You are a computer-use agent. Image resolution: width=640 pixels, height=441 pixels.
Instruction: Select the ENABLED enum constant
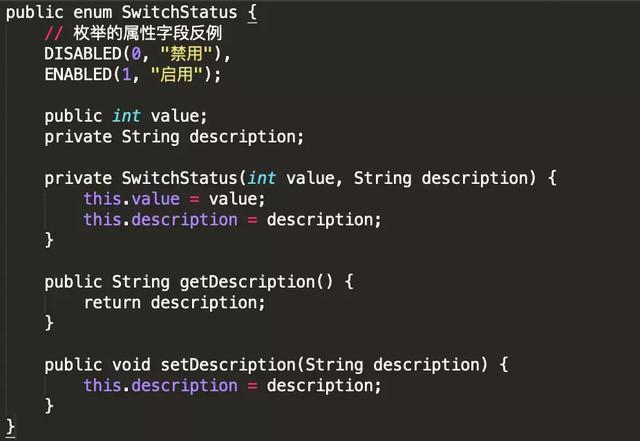(x=78, y=74)
